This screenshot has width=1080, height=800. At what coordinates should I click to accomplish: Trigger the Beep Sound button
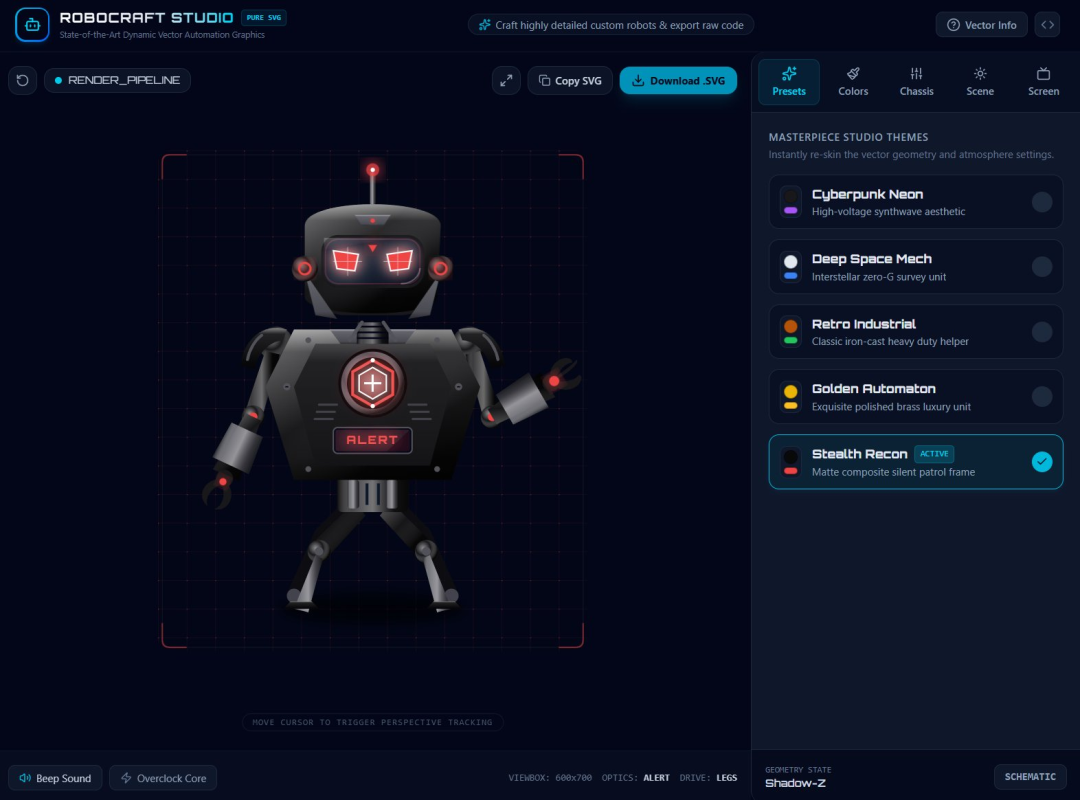[55, 778]
